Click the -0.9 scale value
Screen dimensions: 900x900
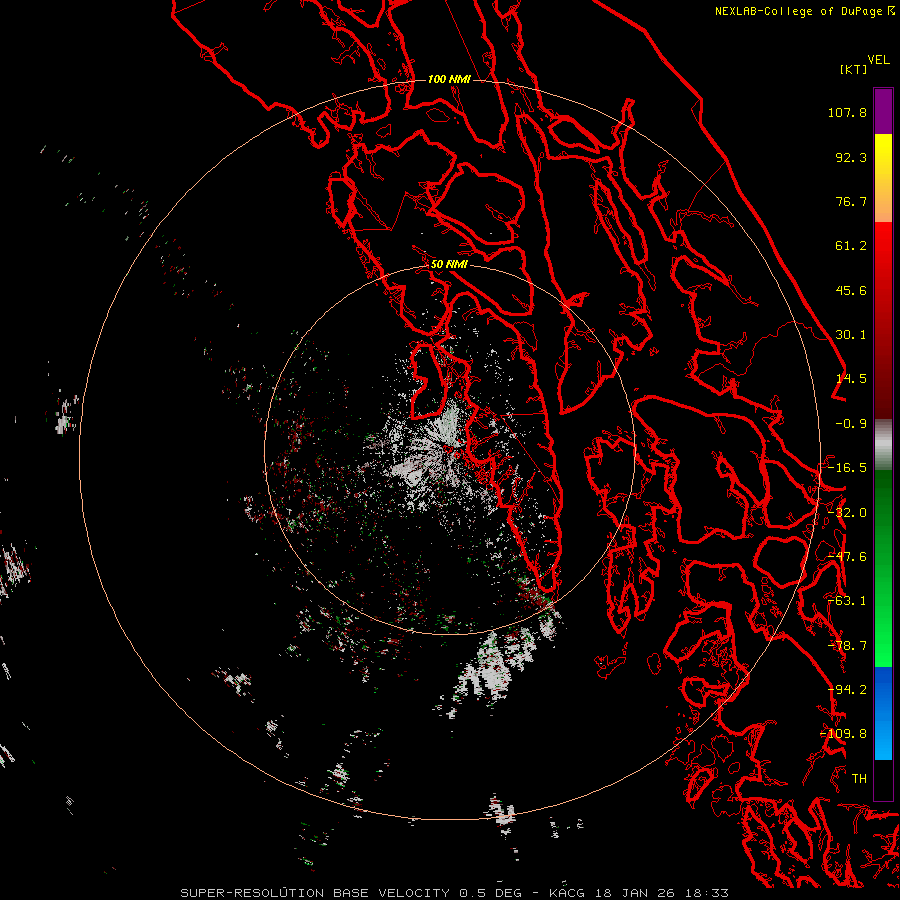tap(851, 424)
